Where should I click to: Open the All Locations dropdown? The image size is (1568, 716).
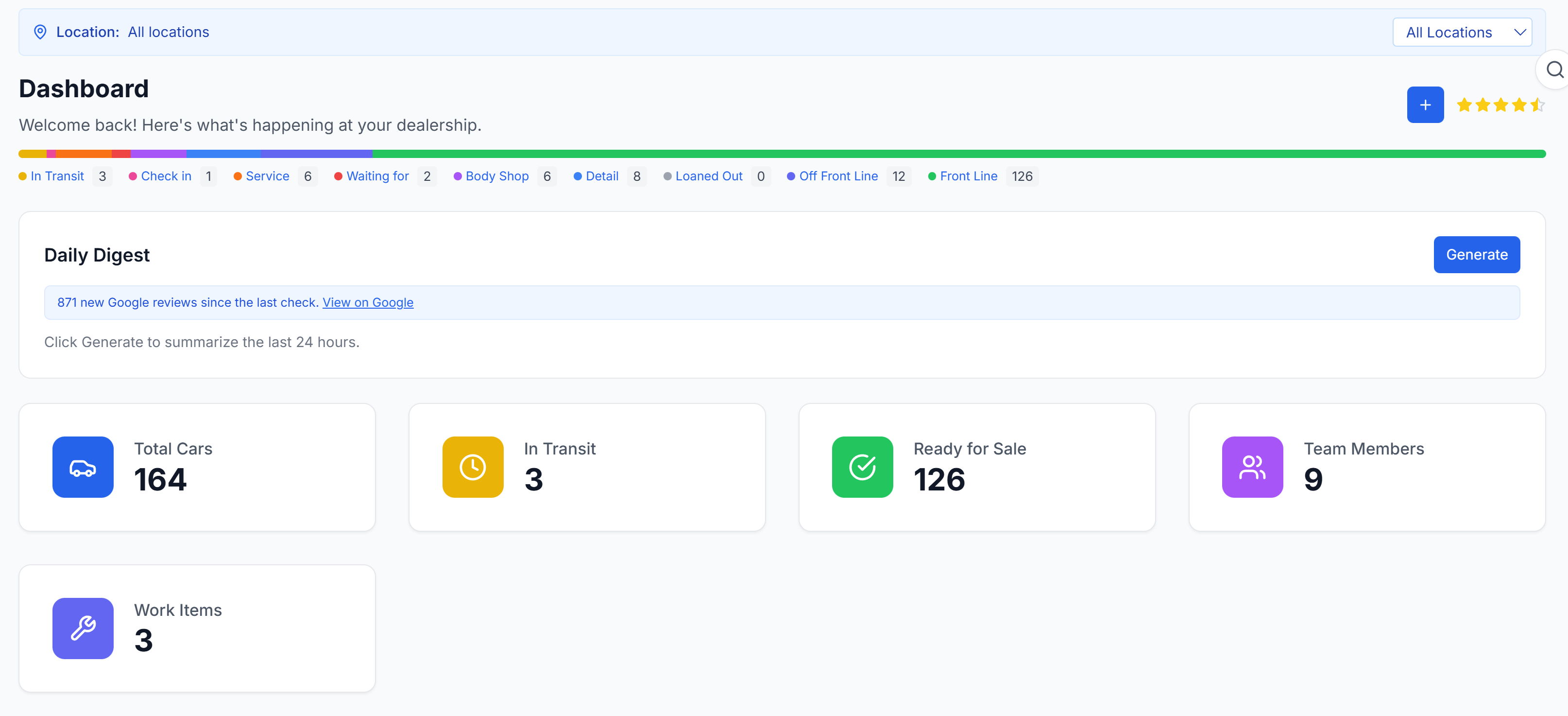(1462, 32)
